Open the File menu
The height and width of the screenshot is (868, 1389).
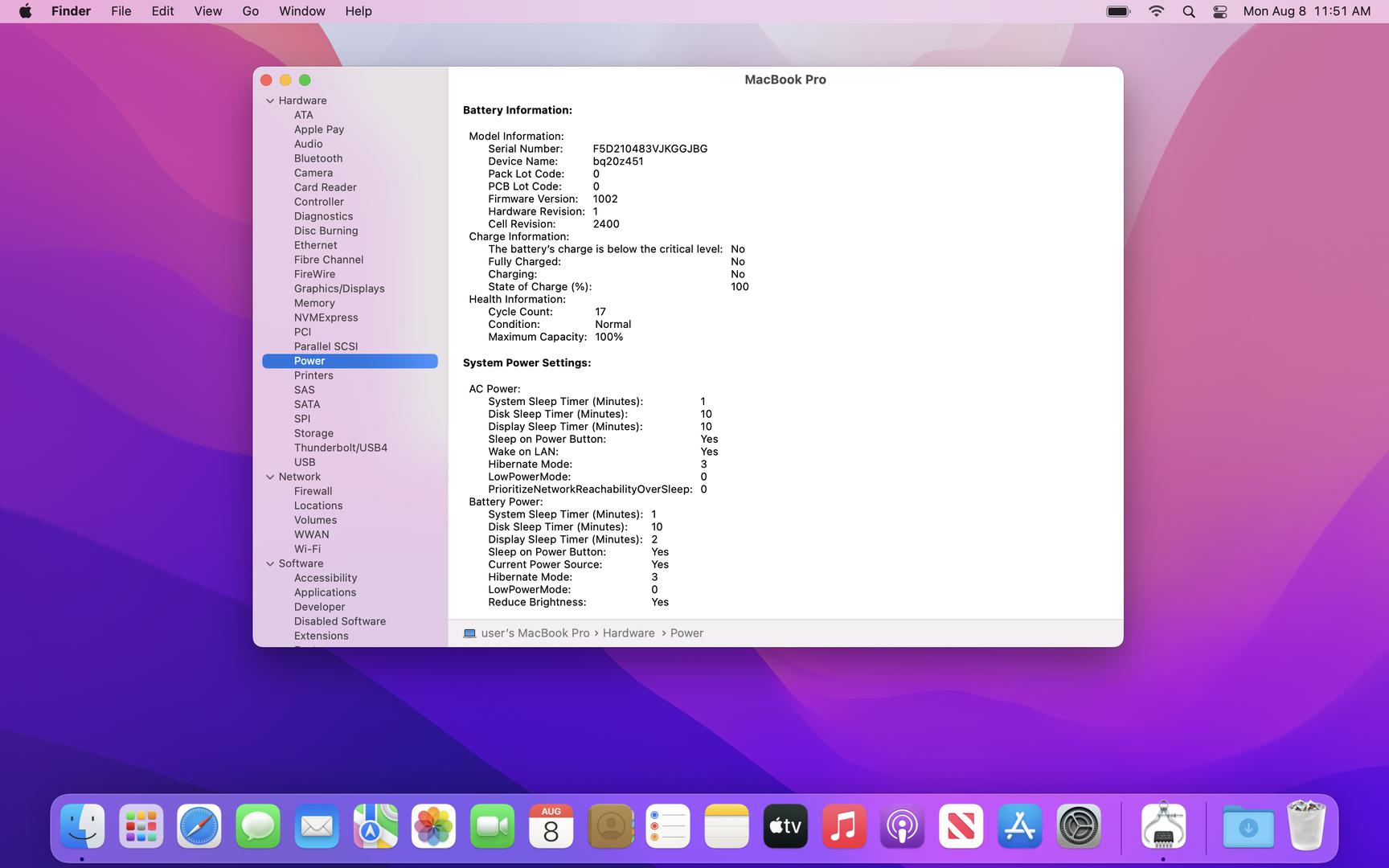point(121,11)
